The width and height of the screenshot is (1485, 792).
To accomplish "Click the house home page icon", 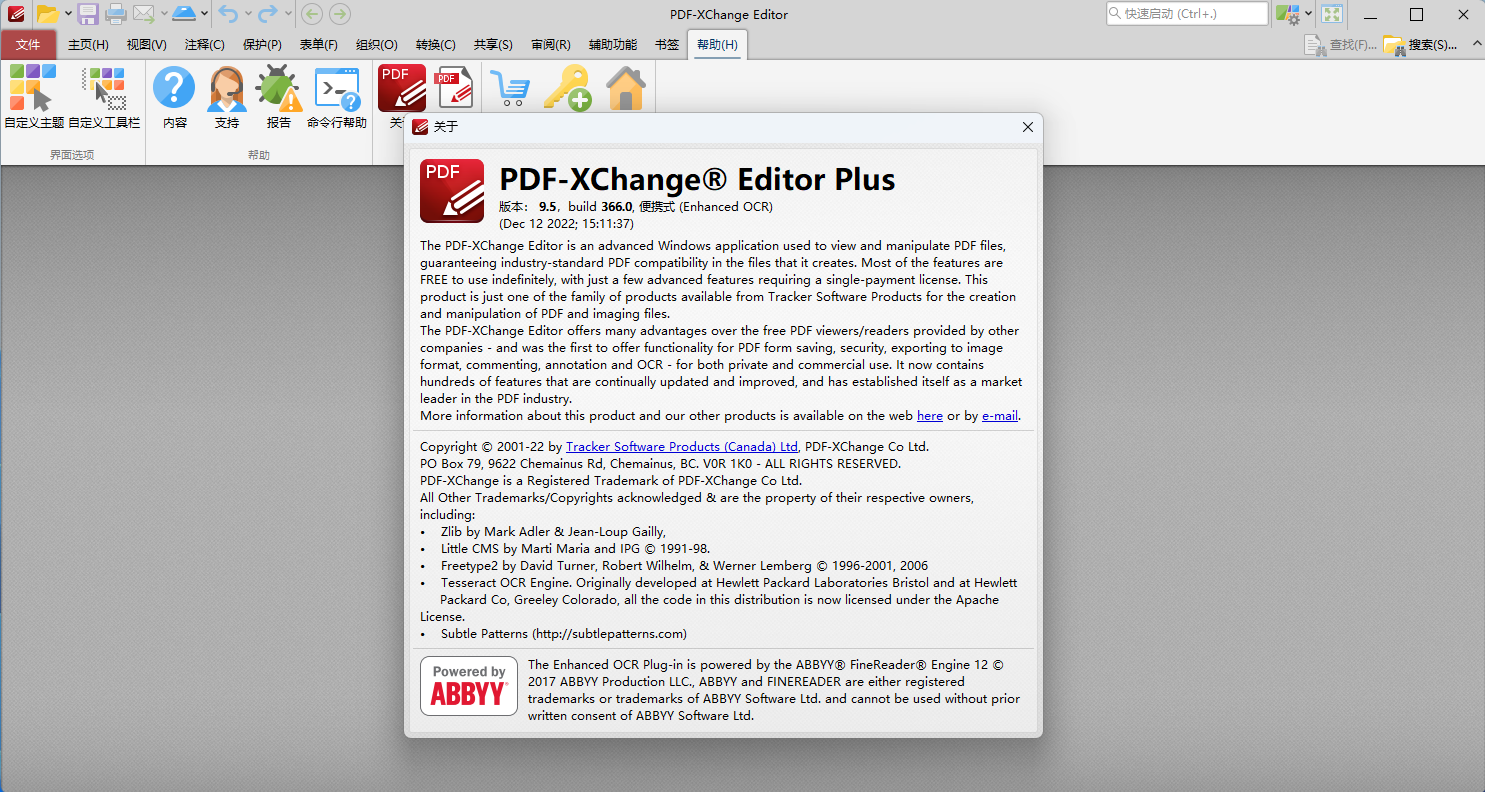I will point(626,88).
